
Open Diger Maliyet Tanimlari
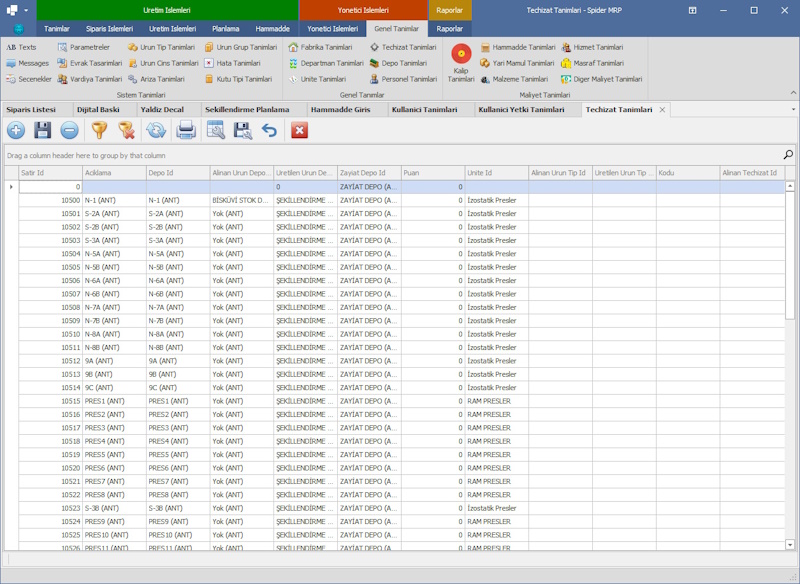pyautogui.click(x=602, y=79)
